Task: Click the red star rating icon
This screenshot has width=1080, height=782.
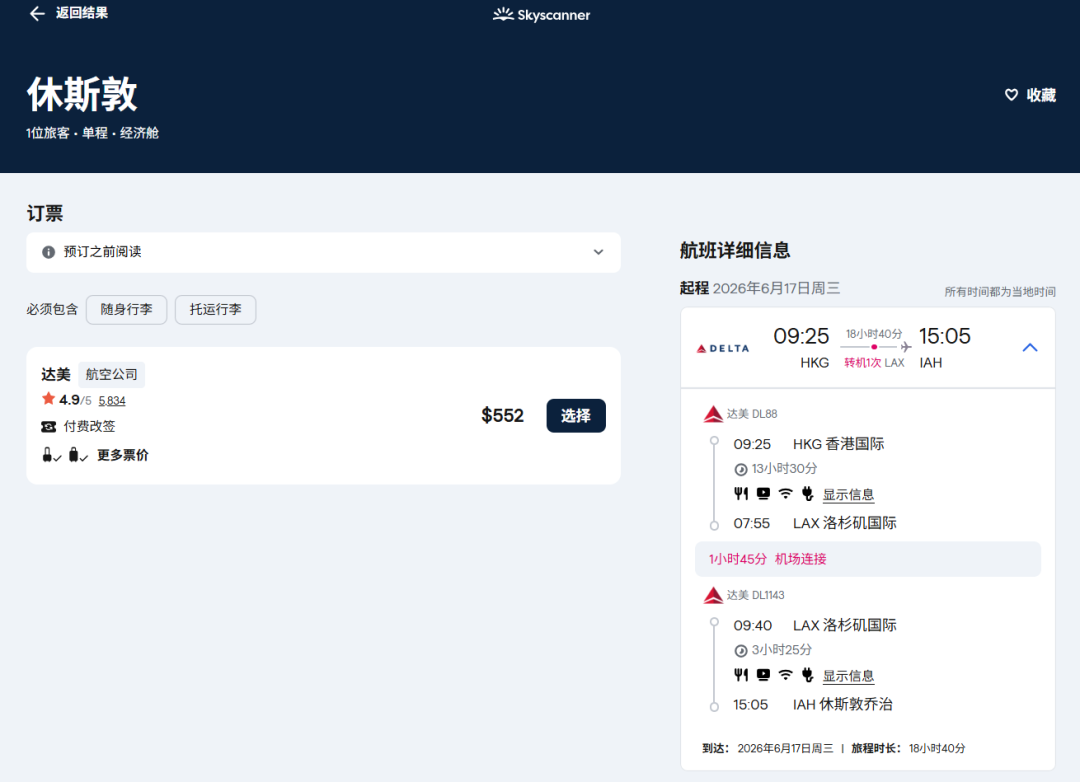Action: (x=48, y=399)
